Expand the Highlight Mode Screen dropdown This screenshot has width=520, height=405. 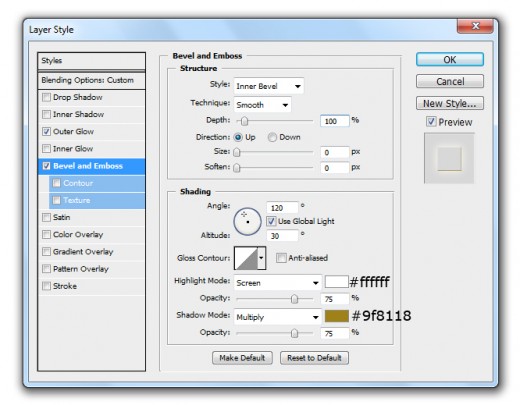point(278,283)
